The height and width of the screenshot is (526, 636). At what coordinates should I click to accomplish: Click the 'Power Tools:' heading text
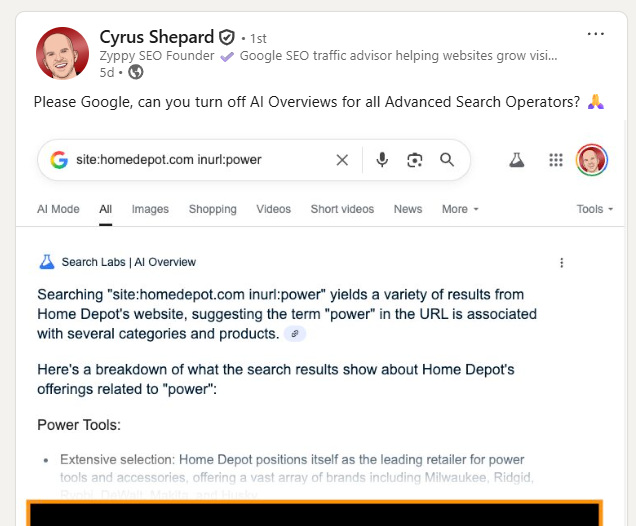click(x=79, y=425)
